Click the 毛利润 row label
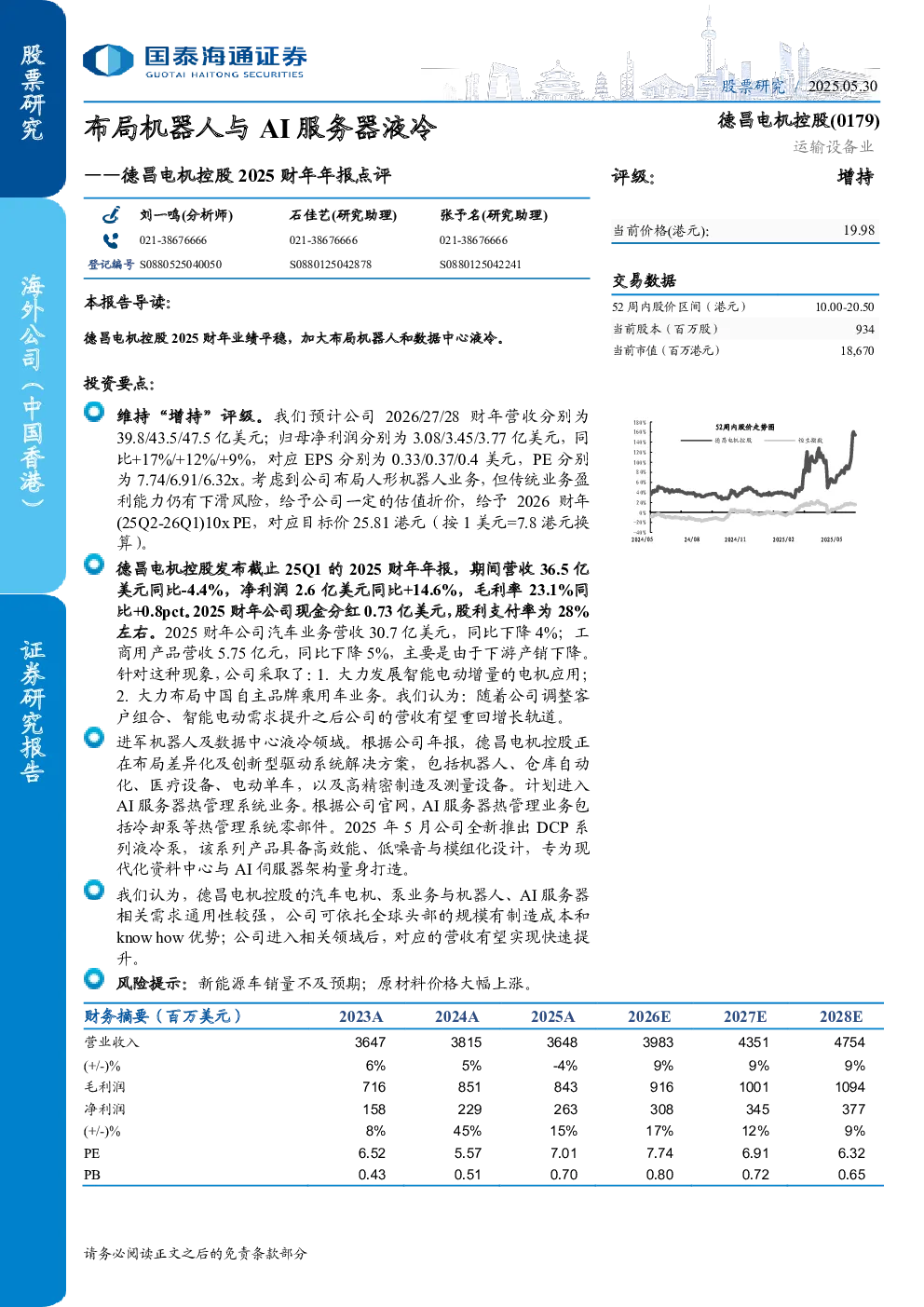 pos(104,1087)
